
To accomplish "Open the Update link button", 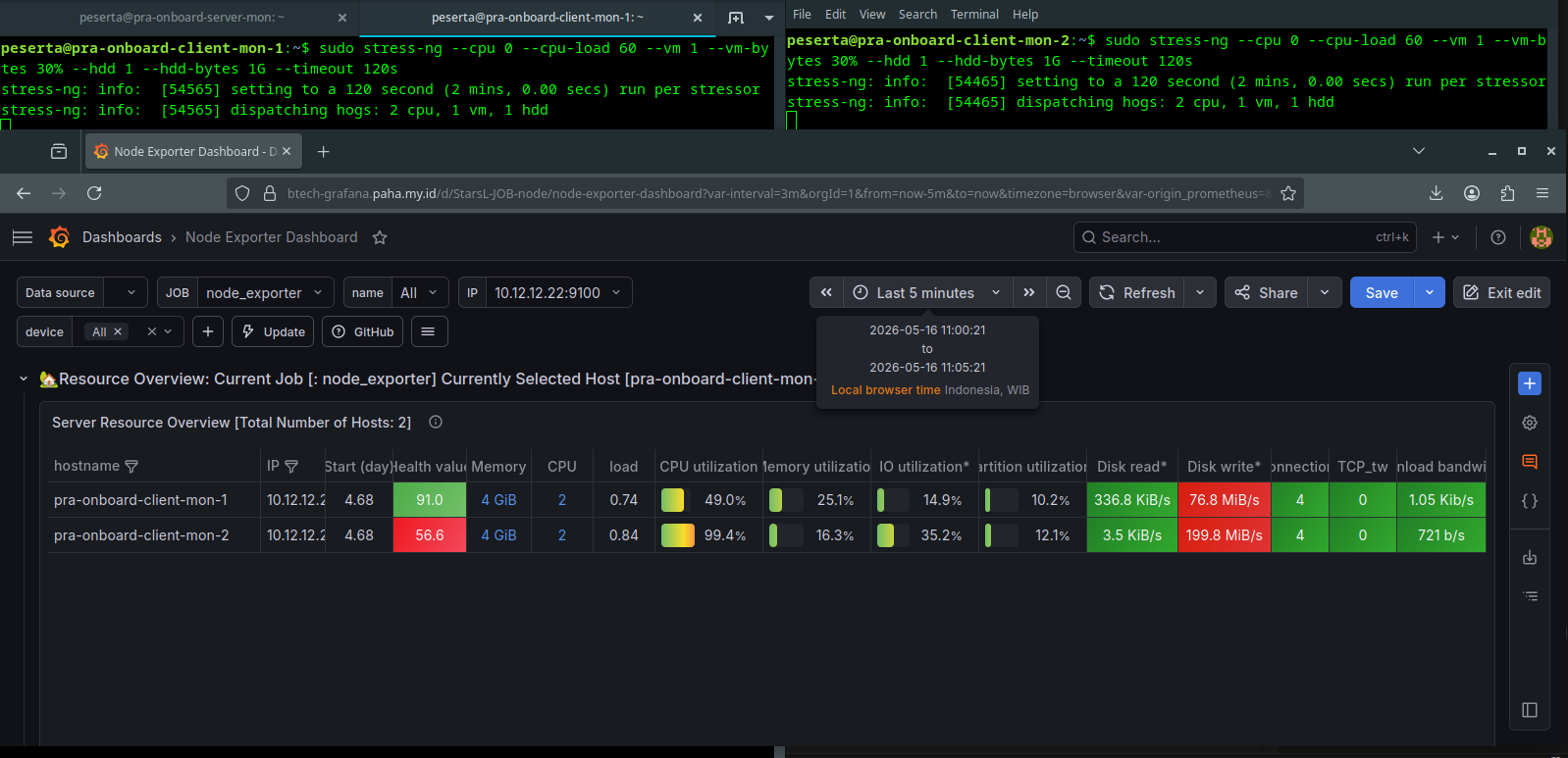I will [273, 331].
